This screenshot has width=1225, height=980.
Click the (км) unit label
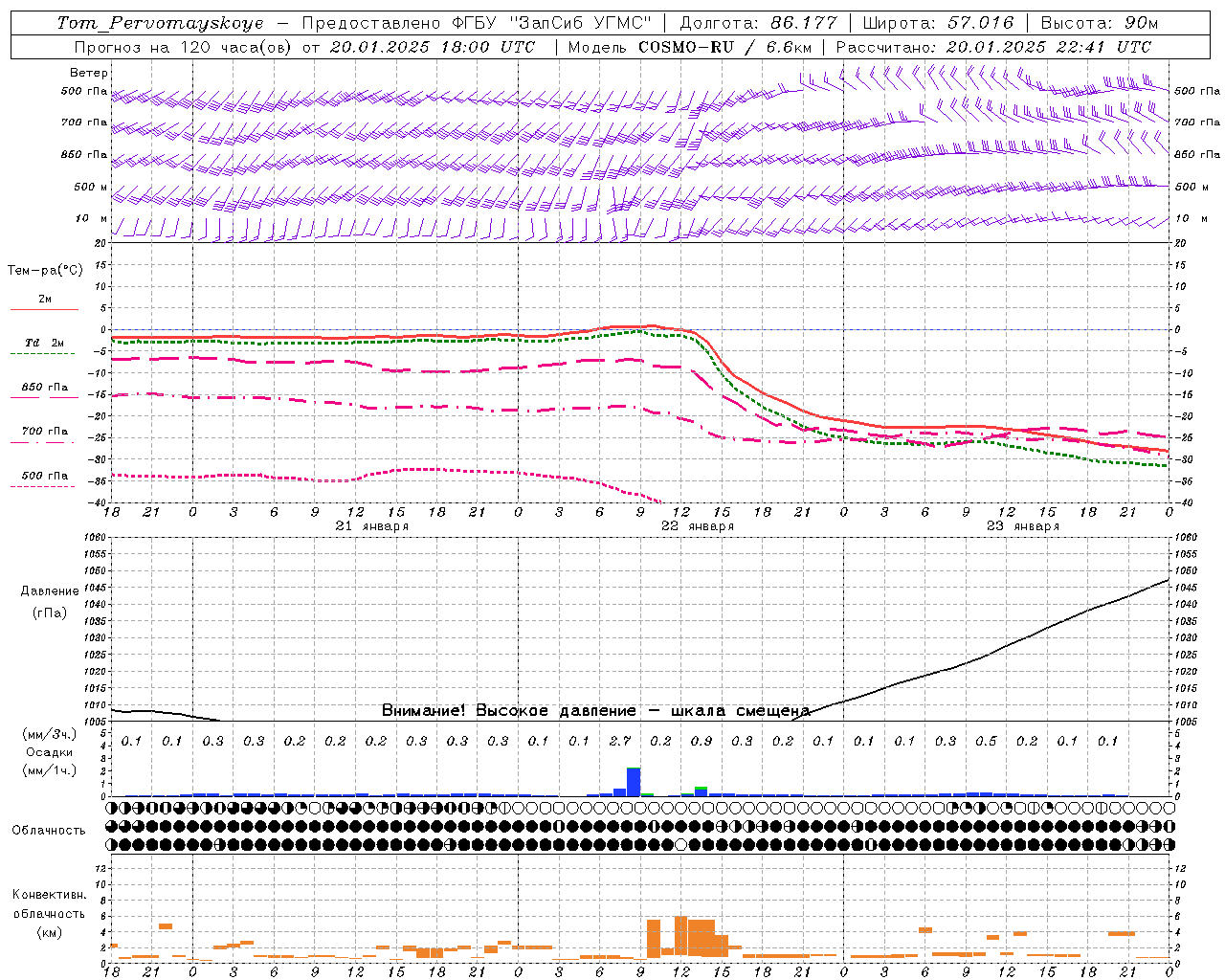(49, 932)
